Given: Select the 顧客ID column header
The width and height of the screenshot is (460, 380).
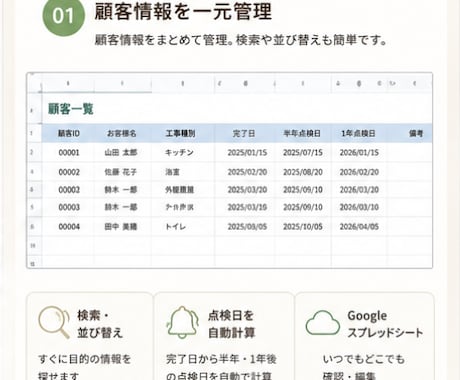Looking at the screenshot, I should click(x=69, y=133).
